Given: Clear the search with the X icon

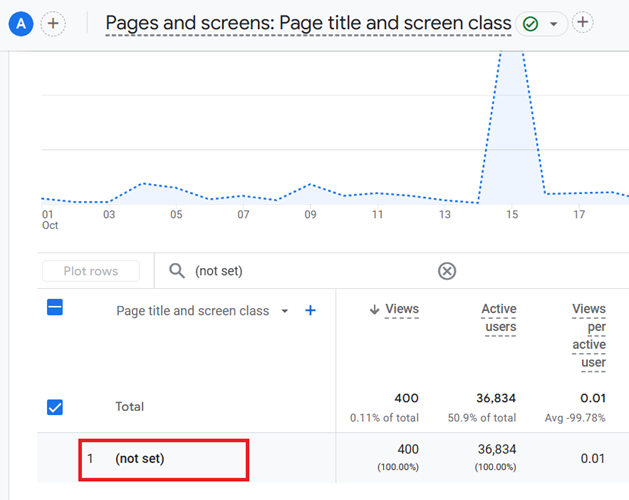Looking at the screenshot, I should 447,271.
